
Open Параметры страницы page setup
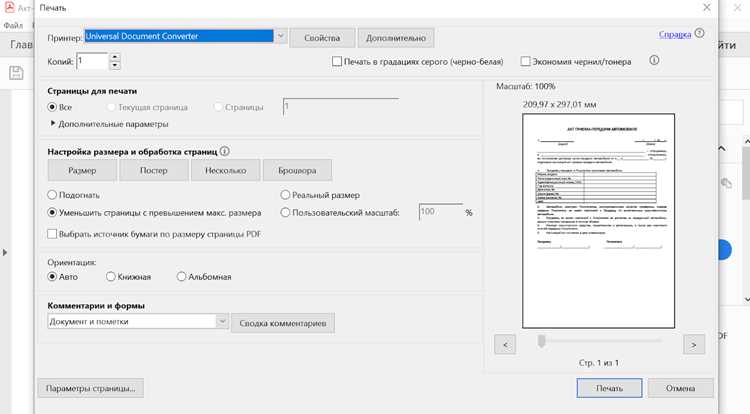tap(90, 388)
